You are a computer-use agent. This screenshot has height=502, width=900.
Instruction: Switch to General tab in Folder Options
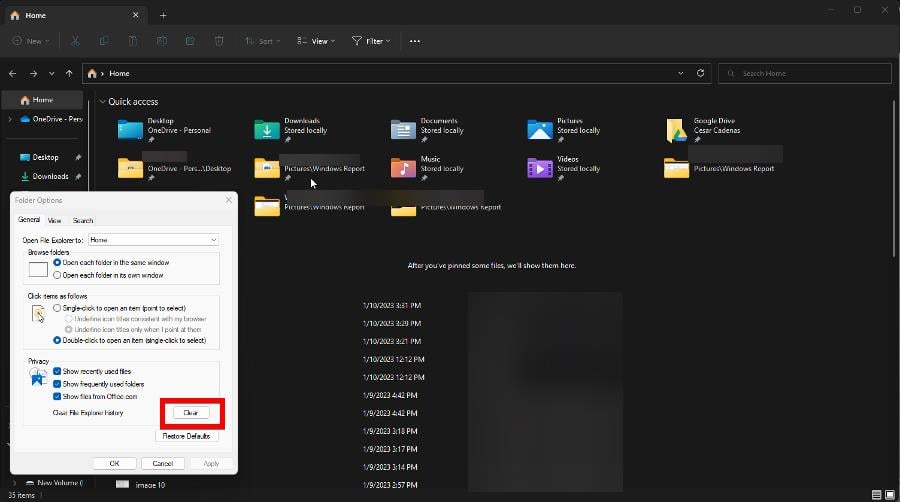coord(29,220)
